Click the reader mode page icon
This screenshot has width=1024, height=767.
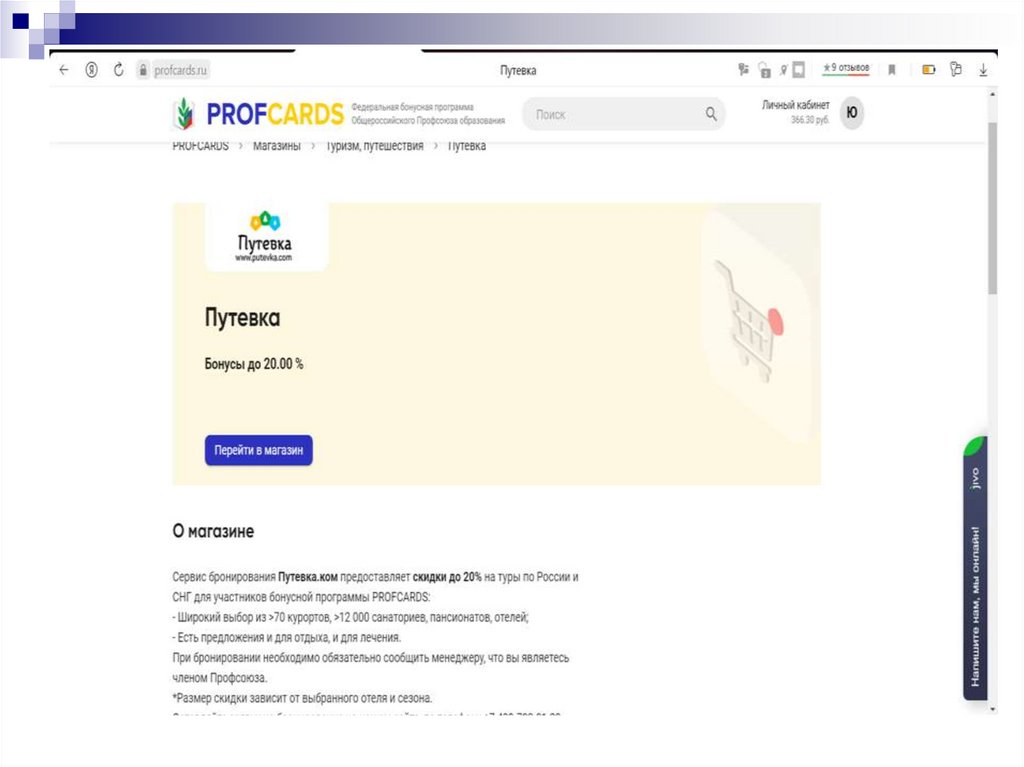[798, 69]
